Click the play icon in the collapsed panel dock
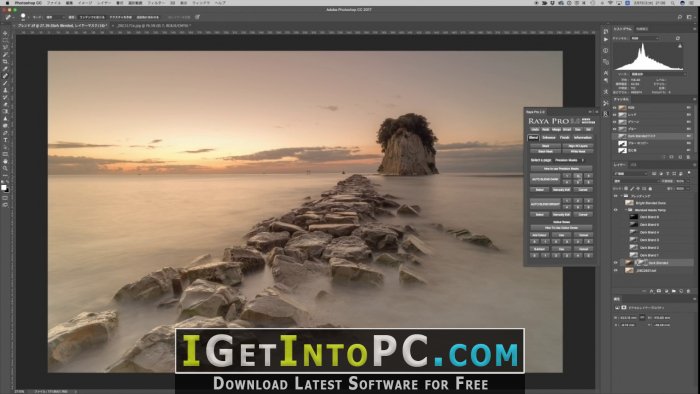This screenshot has width=700, height=394. tap(606, 39)
